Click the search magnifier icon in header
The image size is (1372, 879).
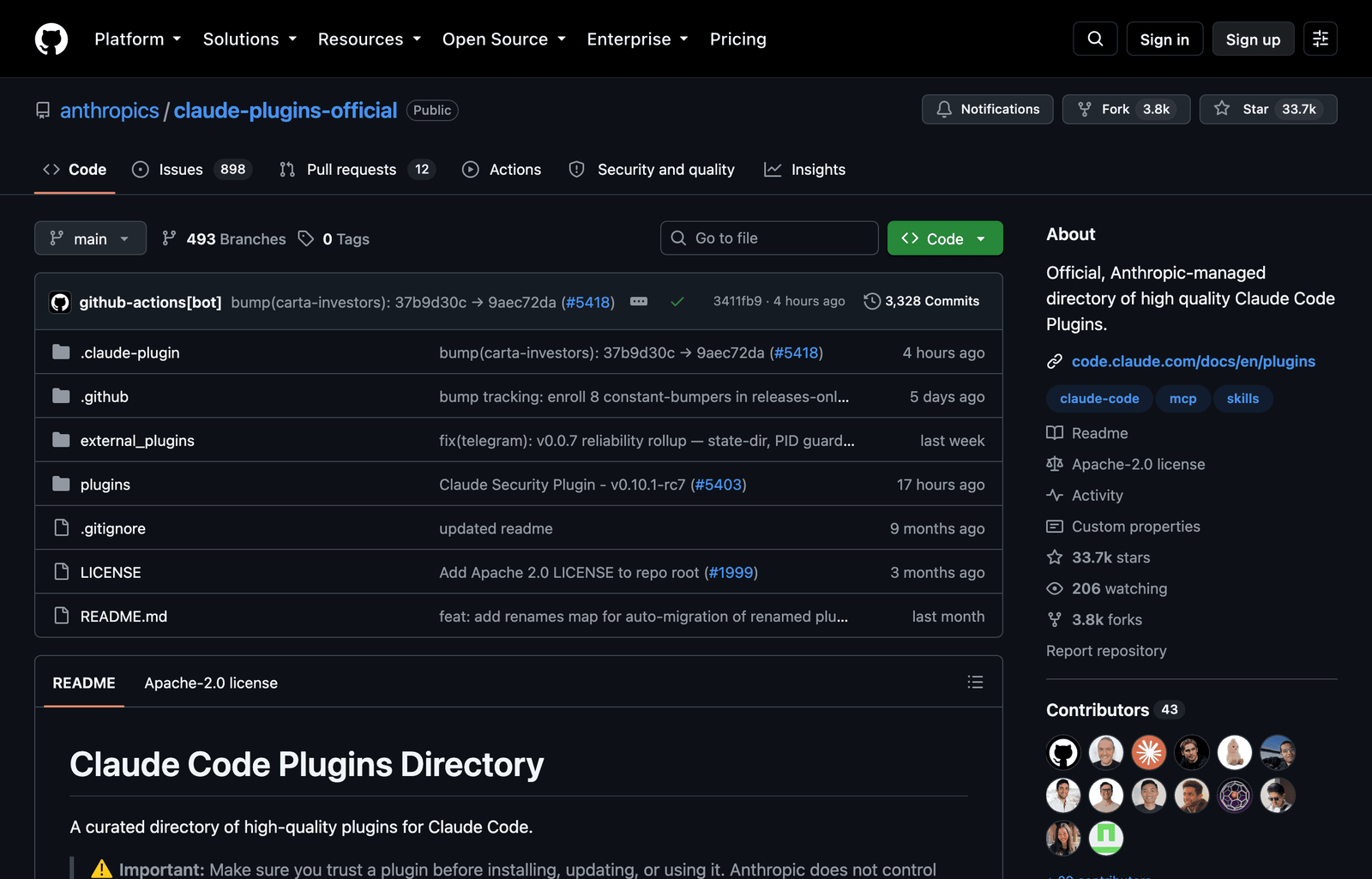1095,39
